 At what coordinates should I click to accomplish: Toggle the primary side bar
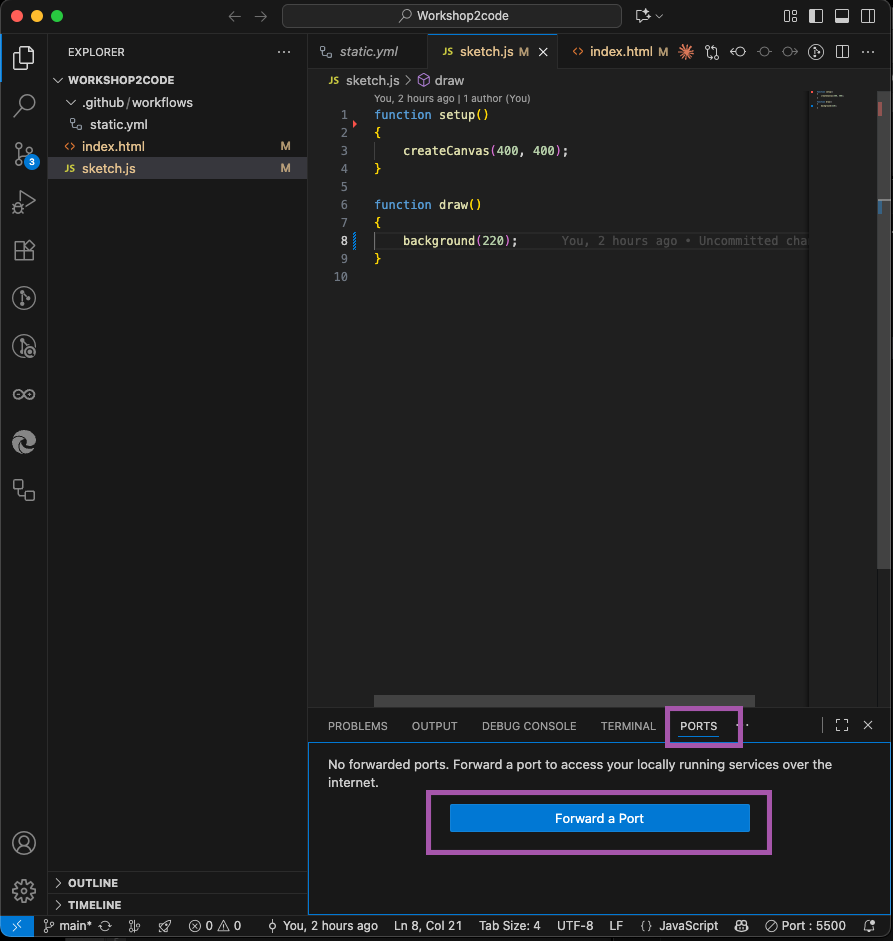point(816,16)
